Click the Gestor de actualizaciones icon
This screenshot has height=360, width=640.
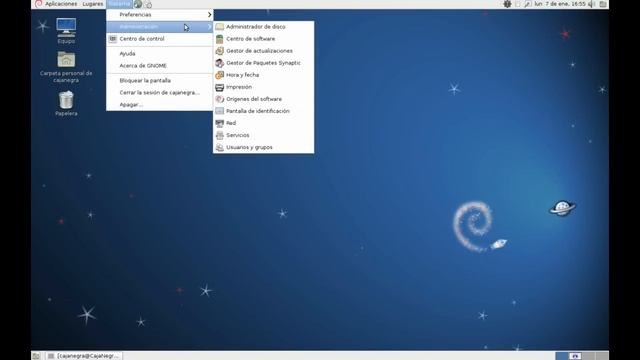tap(220, 51)
